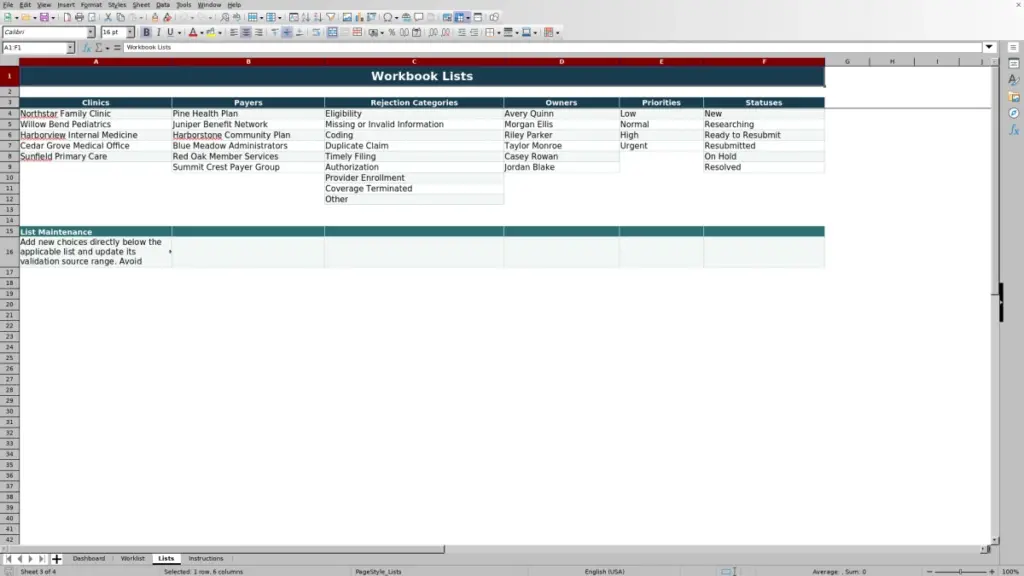Insert a chart via toolbar icon
This screenshot has width=1024, height=576.
(x=359, y=18)
